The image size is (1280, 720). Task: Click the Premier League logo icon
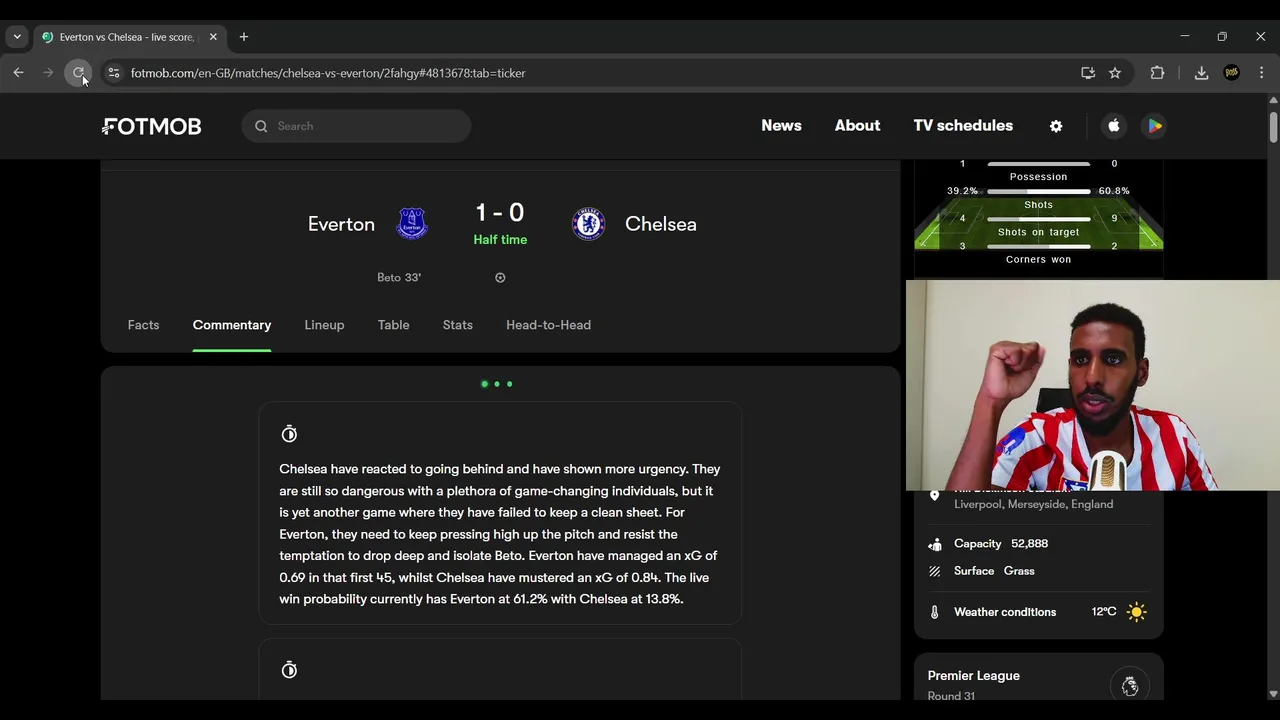click(1130, 686)
